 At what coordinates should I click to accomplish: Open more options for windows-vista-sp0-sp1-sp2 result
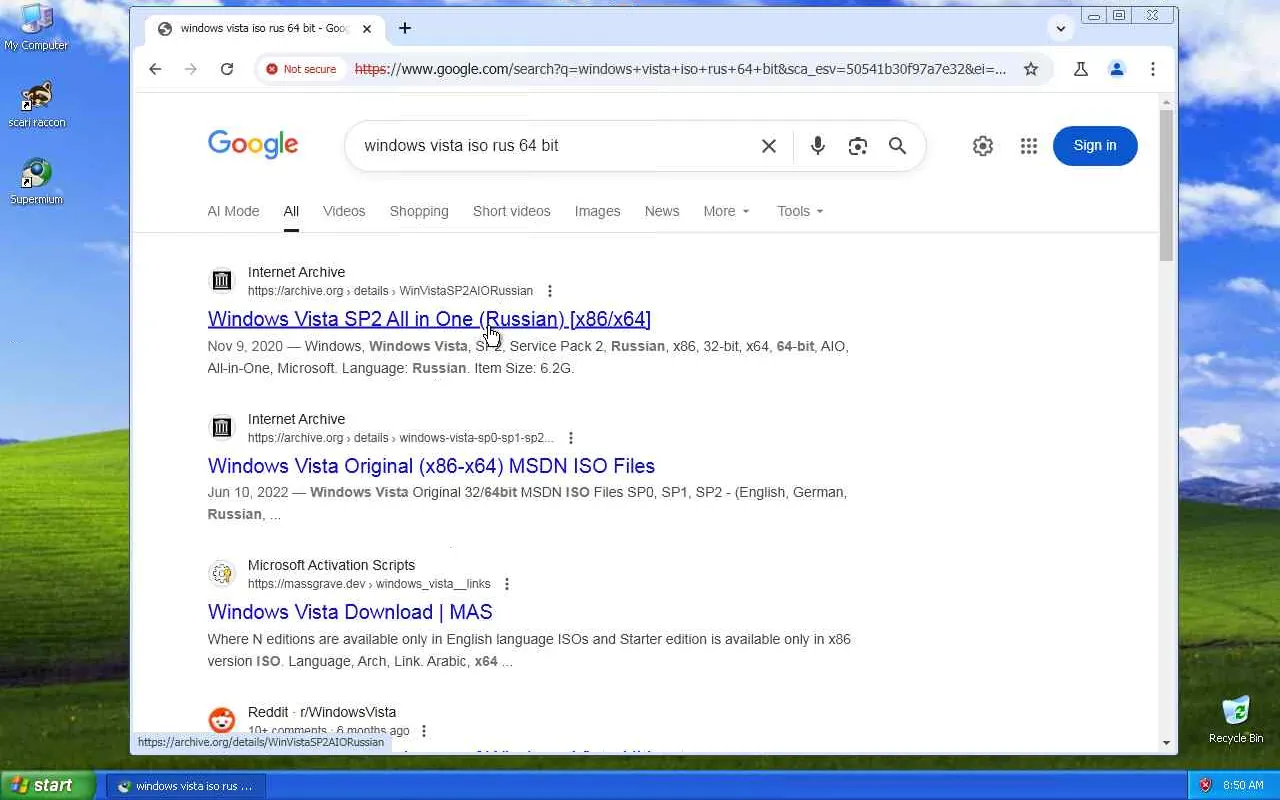pos(570,438)
